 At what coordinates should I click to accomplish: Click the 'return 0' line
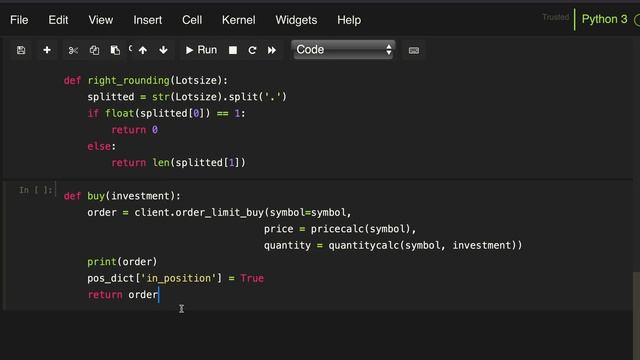135,130
